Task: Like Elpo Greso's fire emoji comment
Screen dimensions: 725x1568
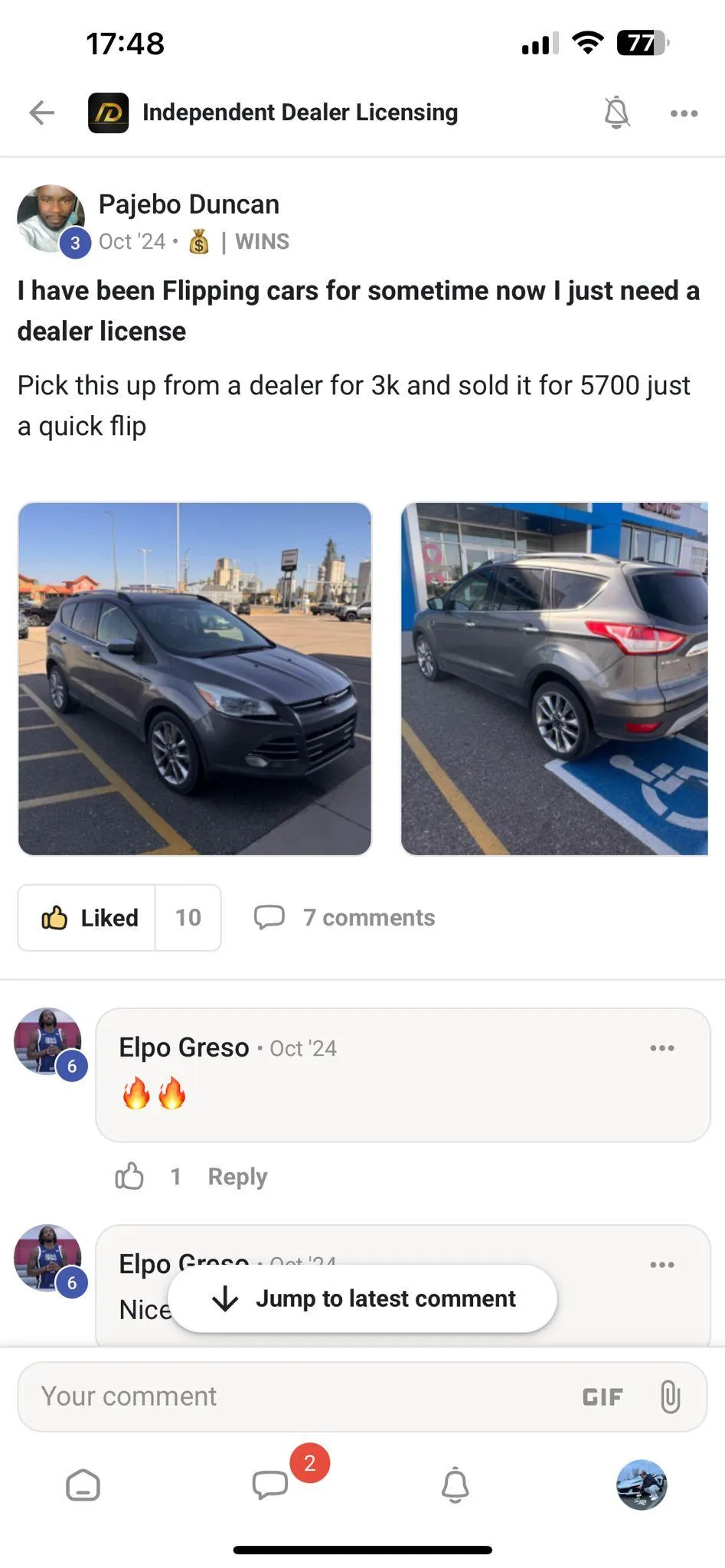Action: (129, 1176)
